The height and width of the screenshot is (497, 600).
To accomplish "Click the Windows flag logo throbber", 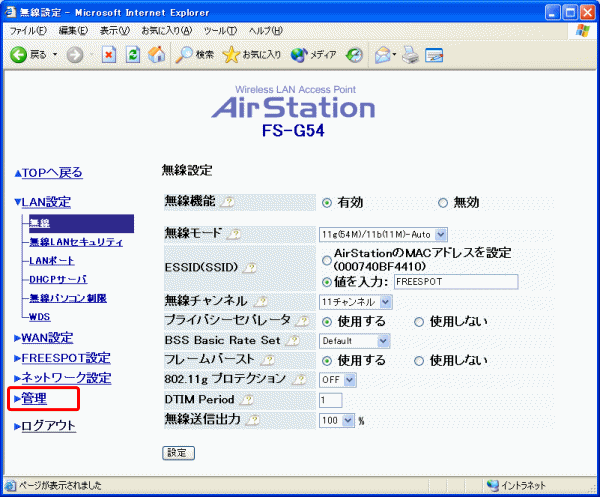I will 582,31.
